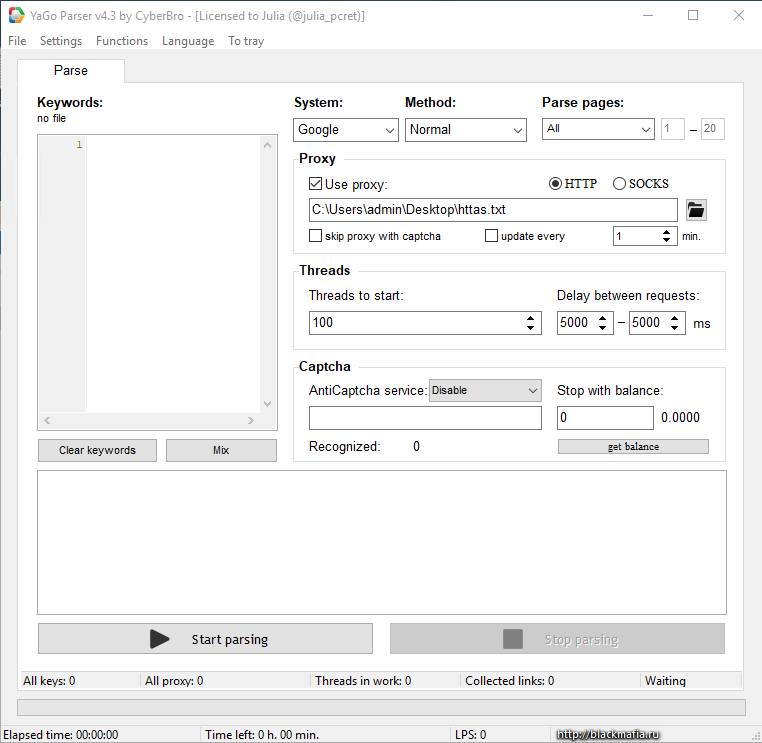Click the folder icon to browse proxy file
This screenshot has height=743, width=762.
coord(696,210)
